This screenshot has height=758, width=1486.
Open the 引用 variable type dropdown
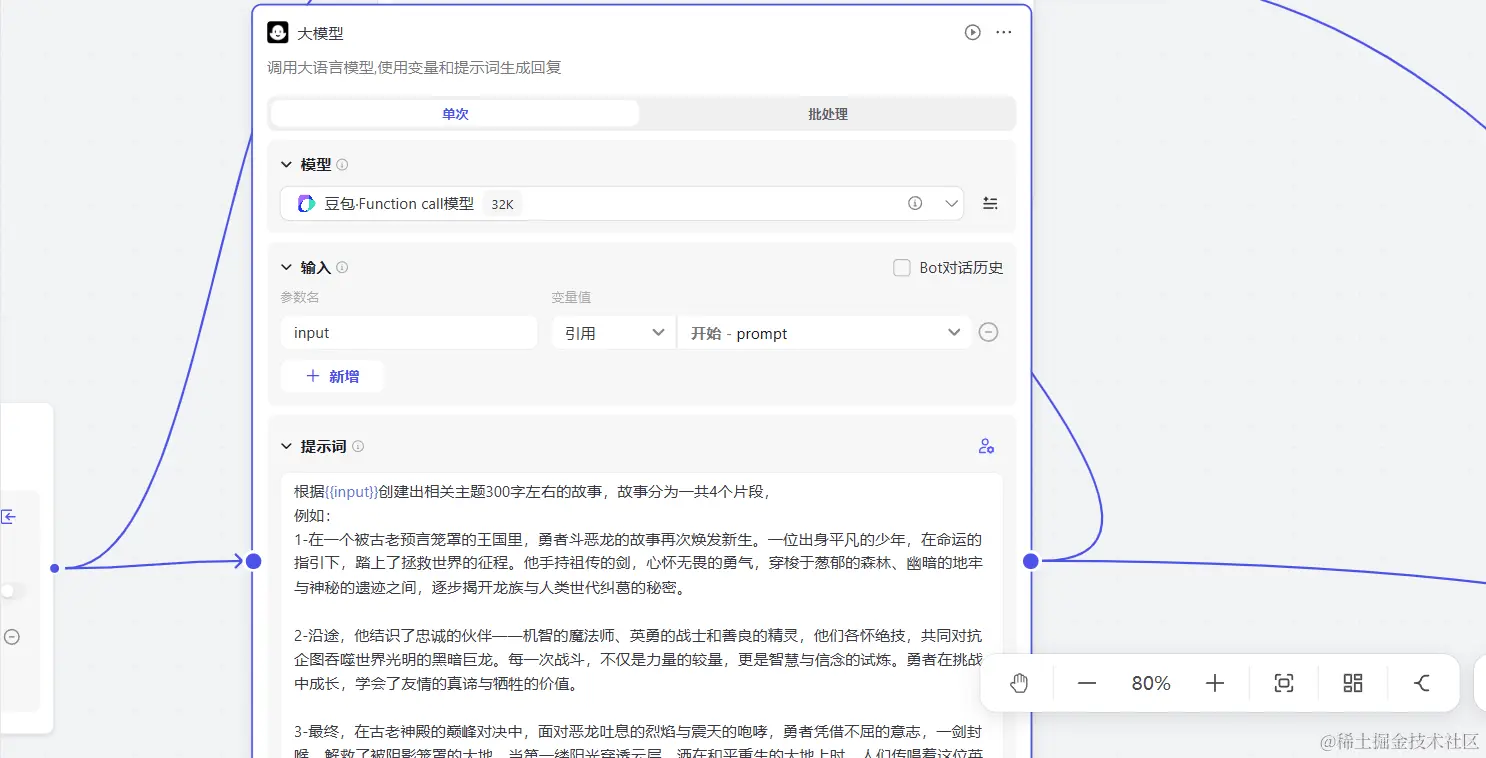click(614, 333)
